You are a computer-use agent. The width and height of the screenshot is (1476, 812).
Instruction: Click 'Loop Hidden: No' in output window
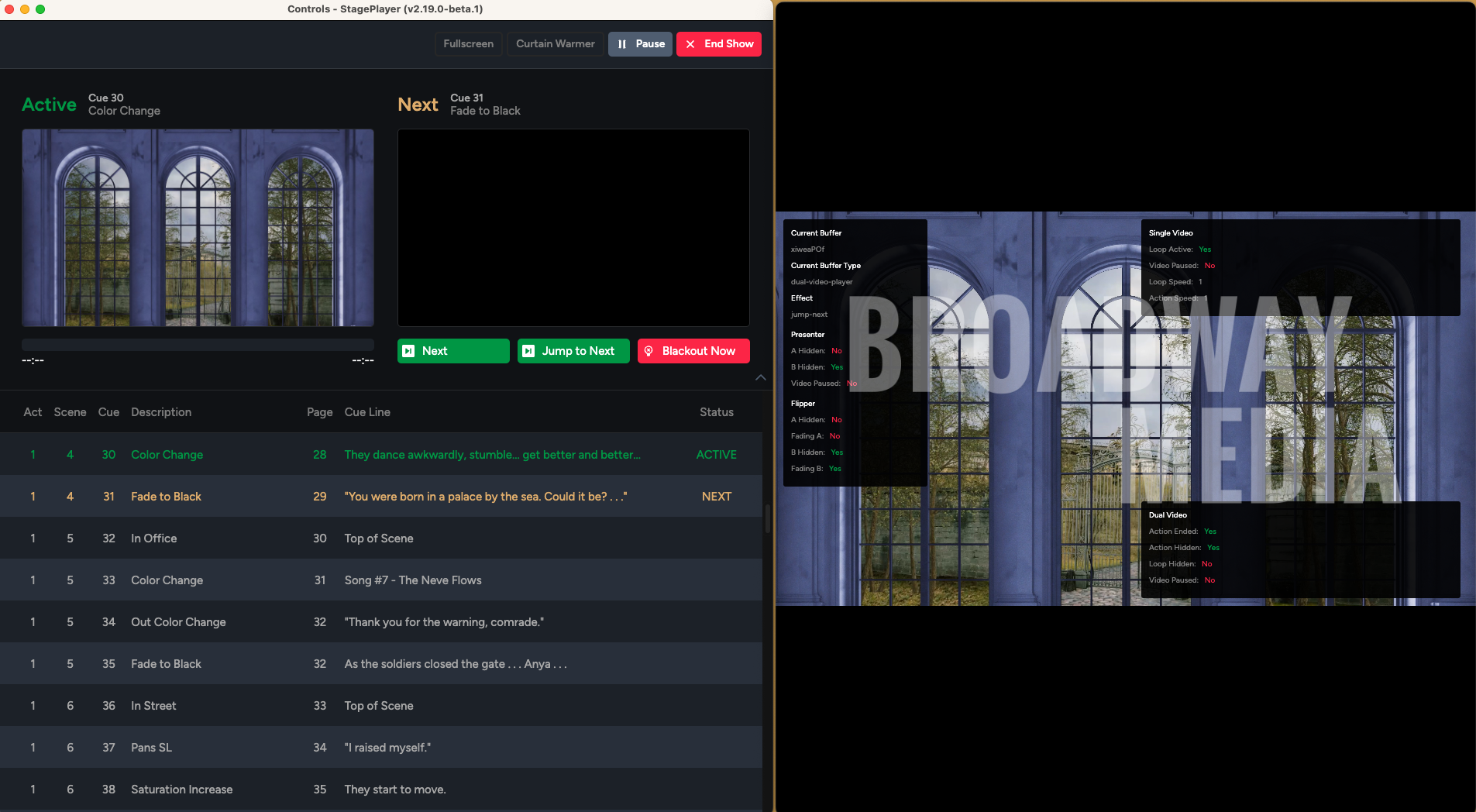(x=1180, y=564)
